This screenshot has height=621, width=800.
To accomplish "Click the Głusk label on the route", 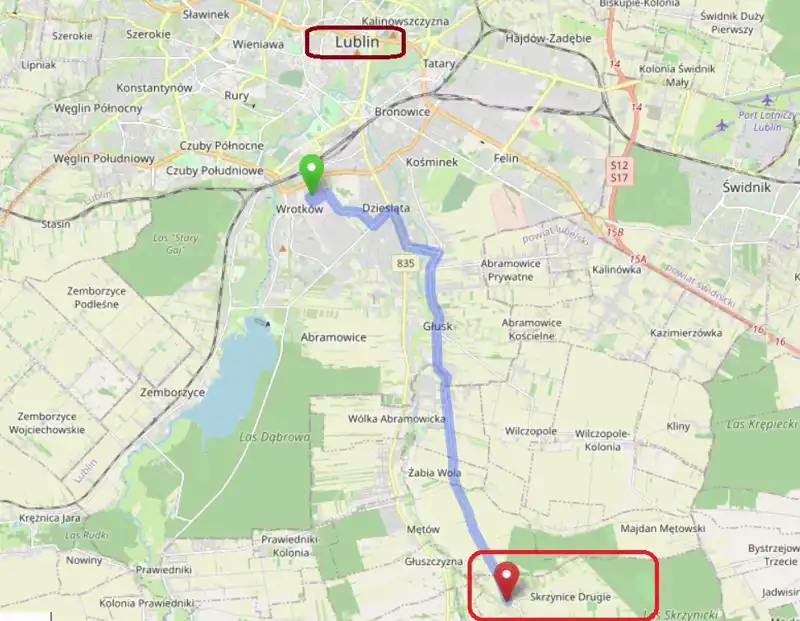I will coord(438,326).
